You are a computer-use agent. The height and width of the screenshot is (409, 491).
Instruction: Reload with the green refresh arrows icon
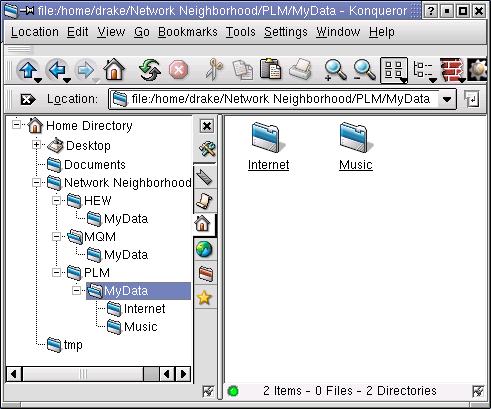(x=149, y=70)
